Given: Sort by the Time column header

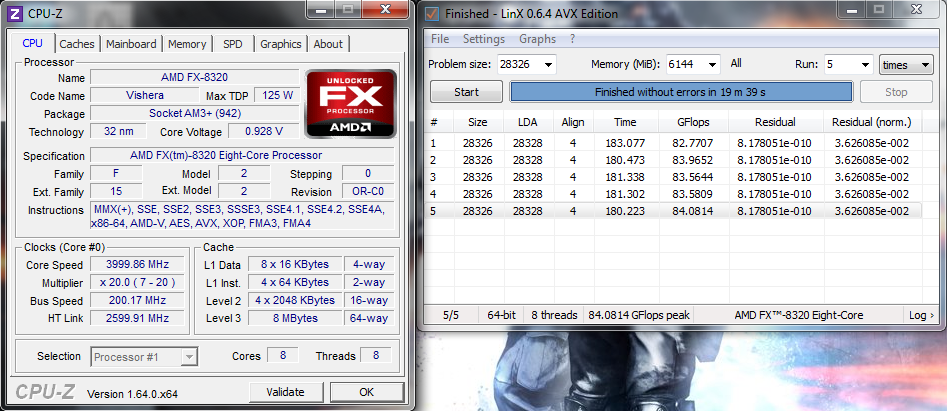Looking at the screenshot, I should (x=625, y=122).
